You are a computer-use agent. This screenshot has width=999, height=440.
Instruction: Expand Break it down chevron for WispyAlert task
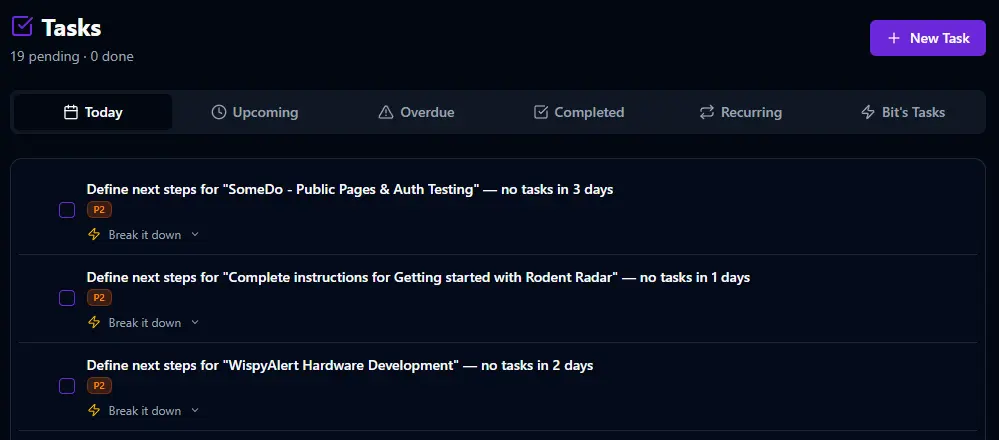click(196, 410)
